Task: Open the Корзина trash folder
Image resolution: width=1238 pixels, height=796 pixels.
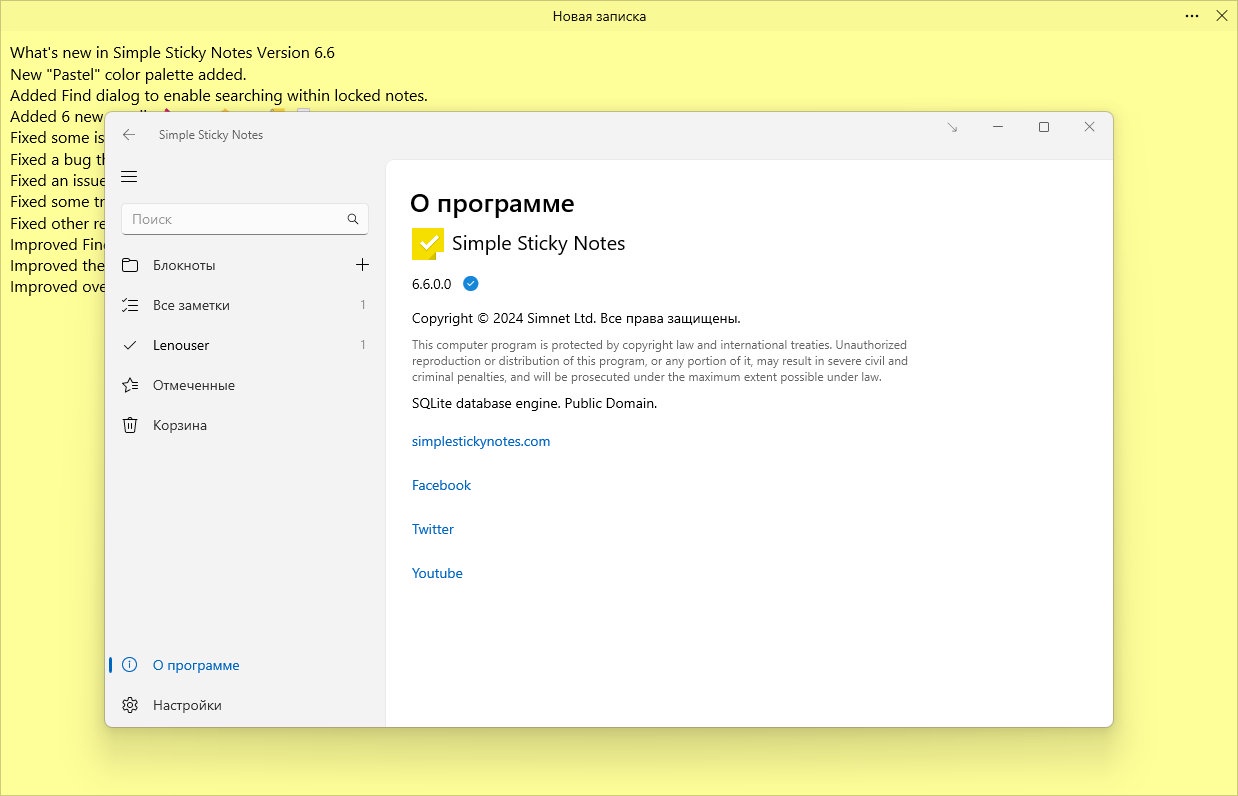Action: pyautogui.click(x=180, y=425)
